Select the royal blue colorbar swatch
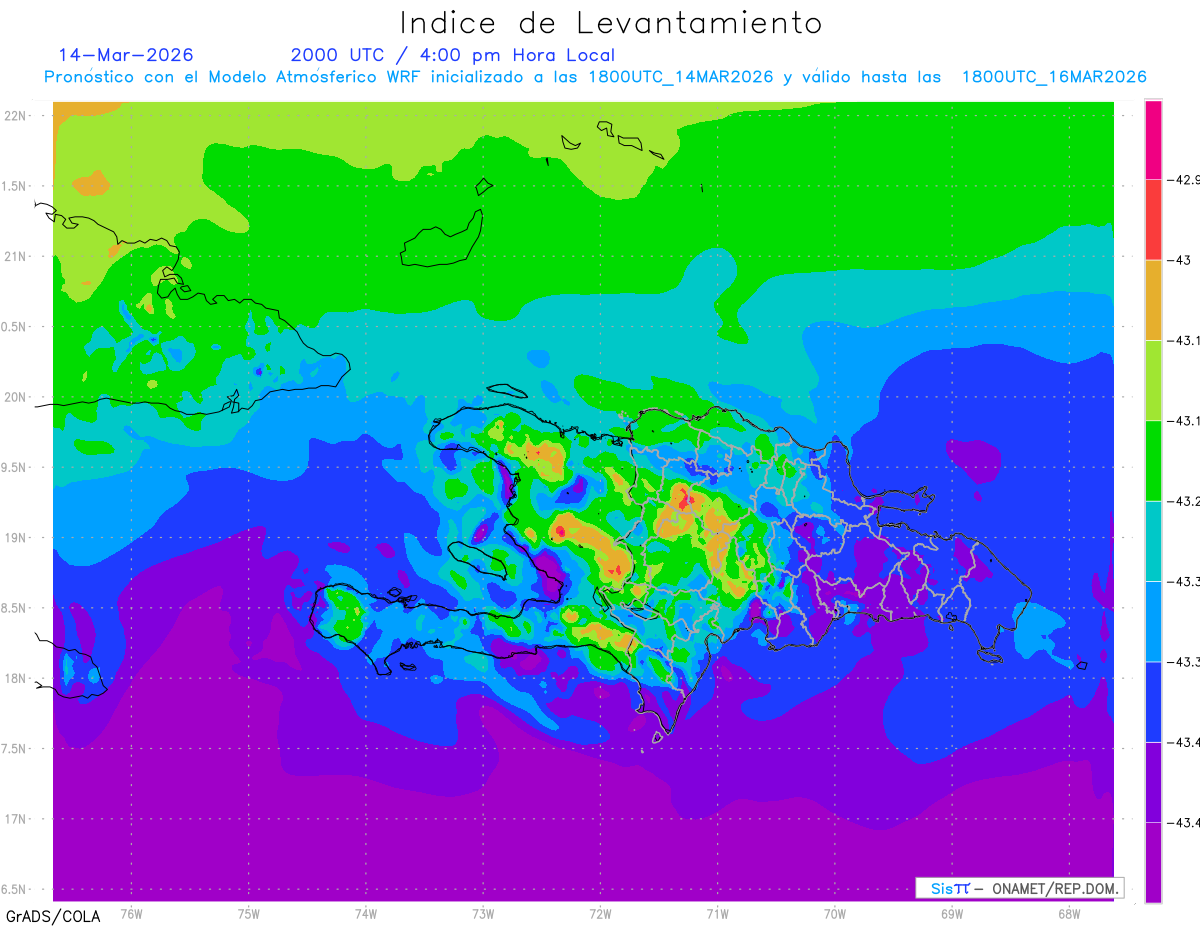 [x=1153, y=702]
